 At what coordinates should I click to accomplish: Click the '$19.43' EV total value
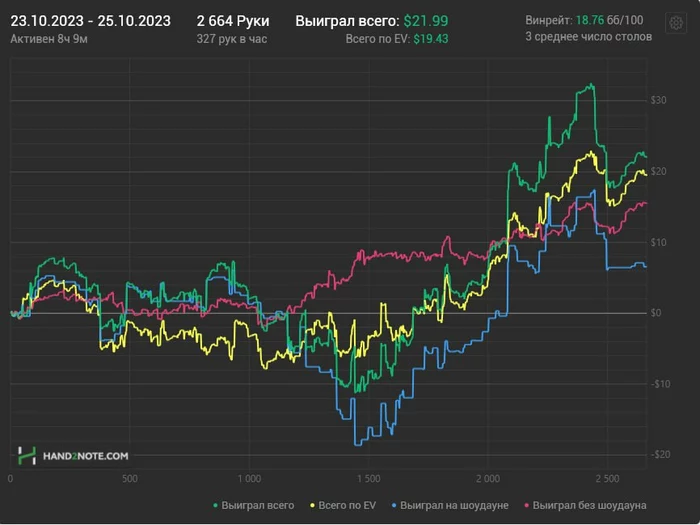pos(431,39)
